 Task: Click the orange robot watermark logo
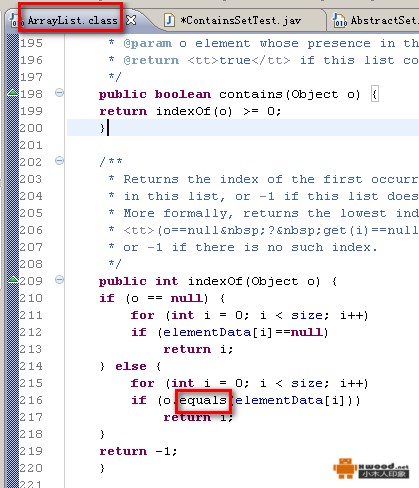(x=345, y=467)
